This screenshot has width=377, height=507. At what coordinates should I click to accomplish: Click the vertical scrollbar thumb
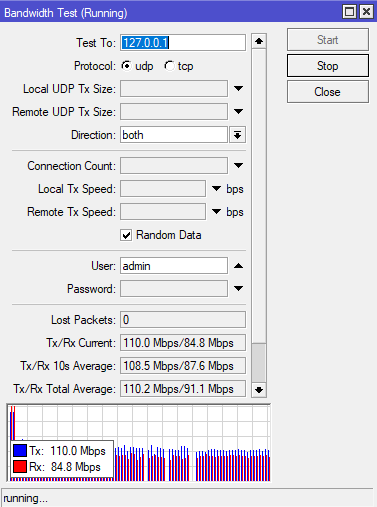click(x=259, y=363)
